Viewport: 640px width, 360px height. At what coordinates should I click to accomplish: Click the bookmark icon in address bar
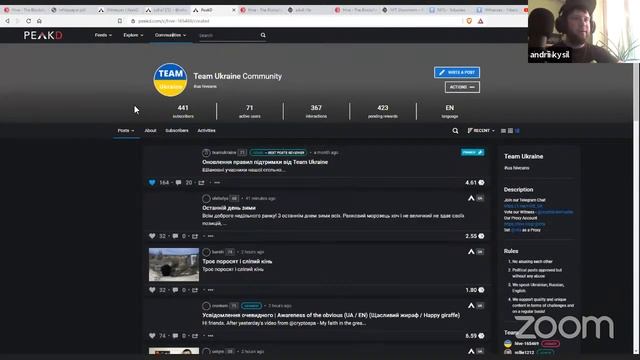click(120, 21)
